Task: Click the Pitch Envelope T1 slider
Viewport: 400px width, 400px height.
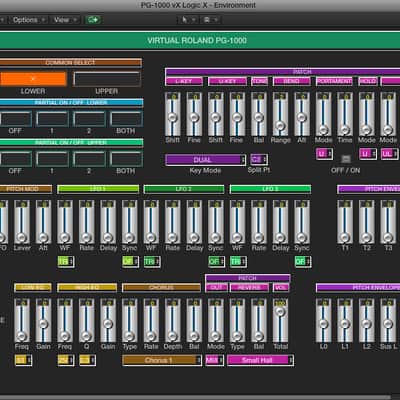Action: click(x=345, y=222)
